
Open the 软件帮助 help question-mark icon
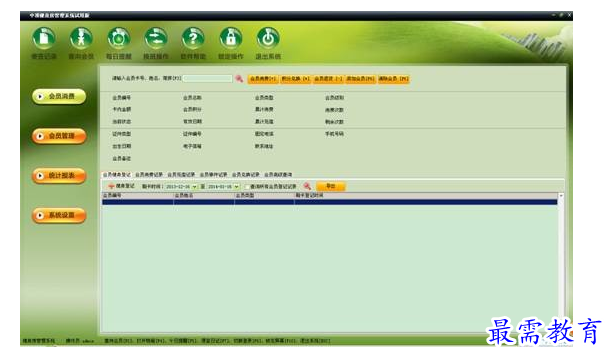pyautogui.click(x=193, y=38)
